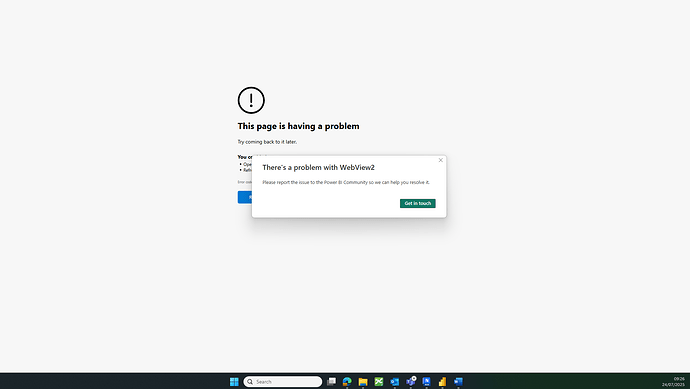Open Task View from the taskbar
Viewport: 690px width, 389px height.
pyautogui.click(x=331, y=382)
